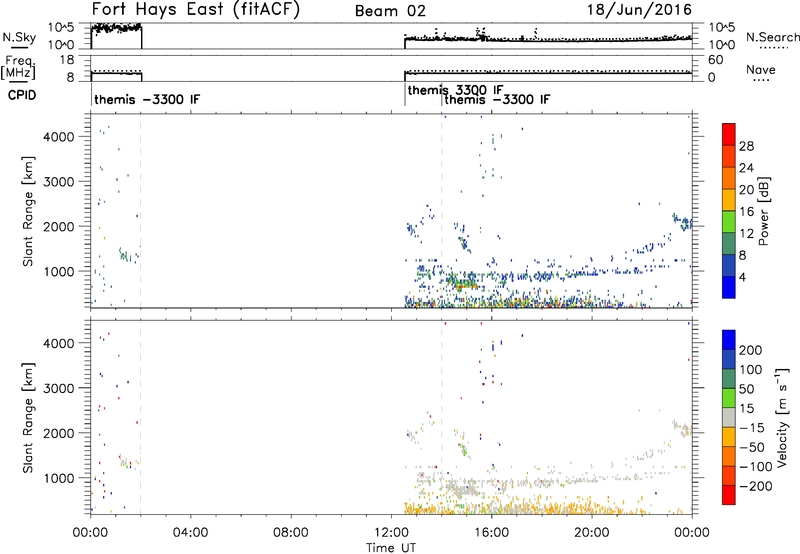Click the date '18/Jun/2016'
The width and height of the screenshot is (800, 554).
639,9
